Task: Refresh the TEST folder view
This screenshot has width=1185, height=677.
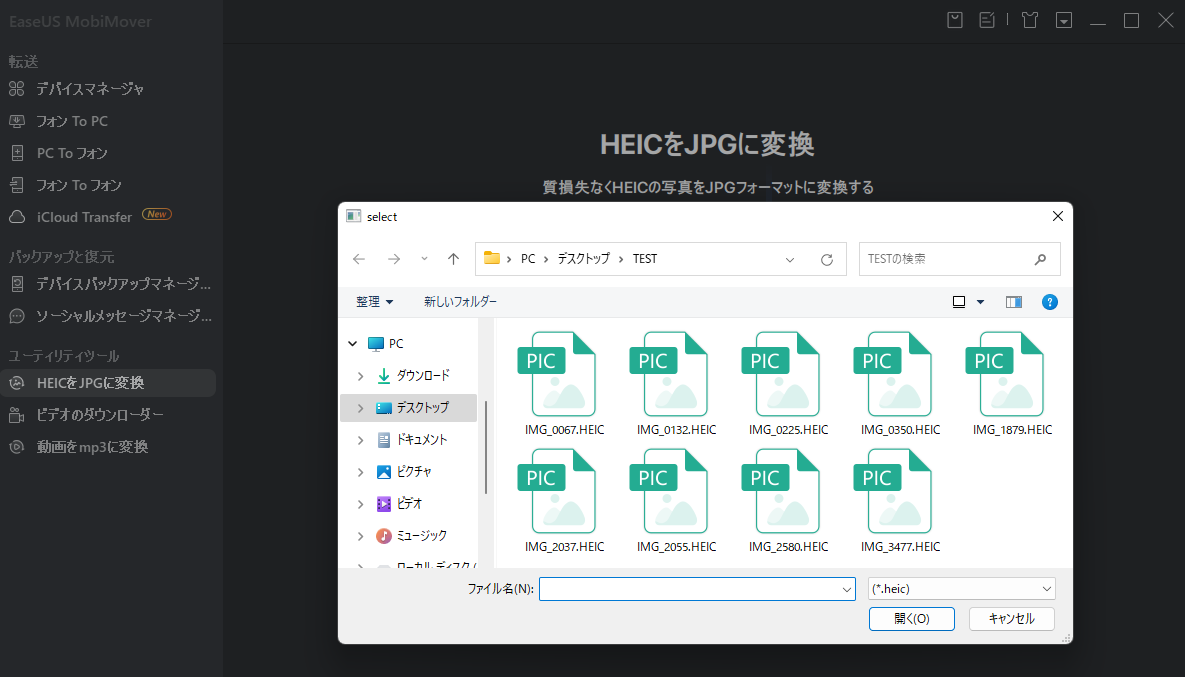Action: click(x=827, y=258)
